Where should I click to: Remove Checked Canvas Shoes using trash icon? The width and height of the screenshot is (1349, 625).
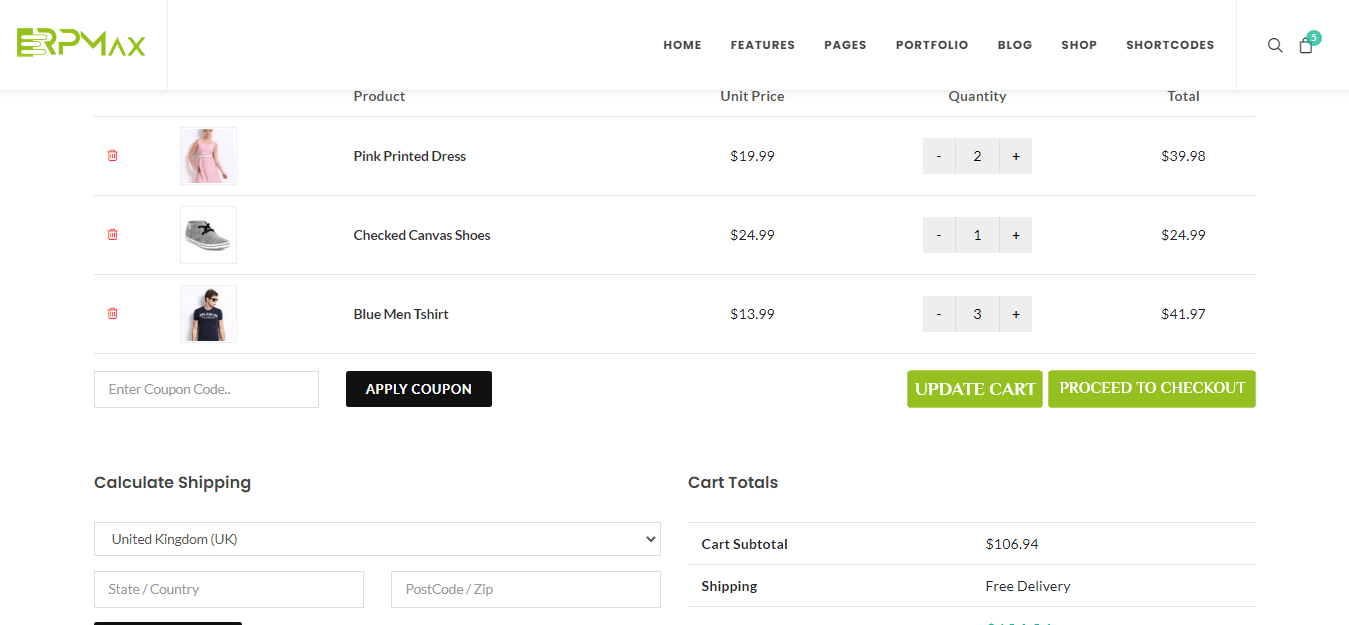pyautogui.click(x=112, y=235)
